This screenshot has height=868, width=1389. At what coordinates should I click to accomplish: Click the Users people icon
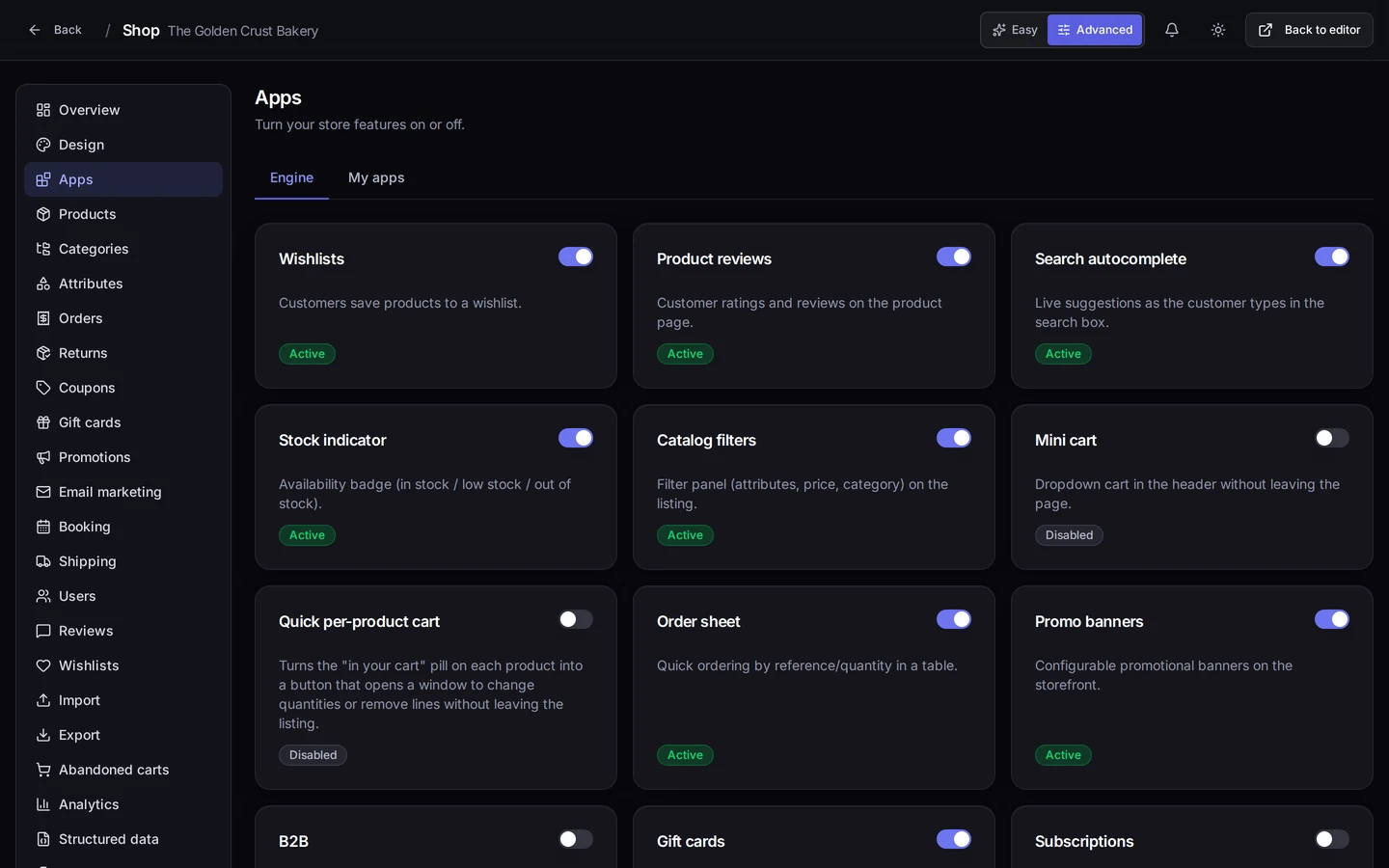tap(43, 596)
